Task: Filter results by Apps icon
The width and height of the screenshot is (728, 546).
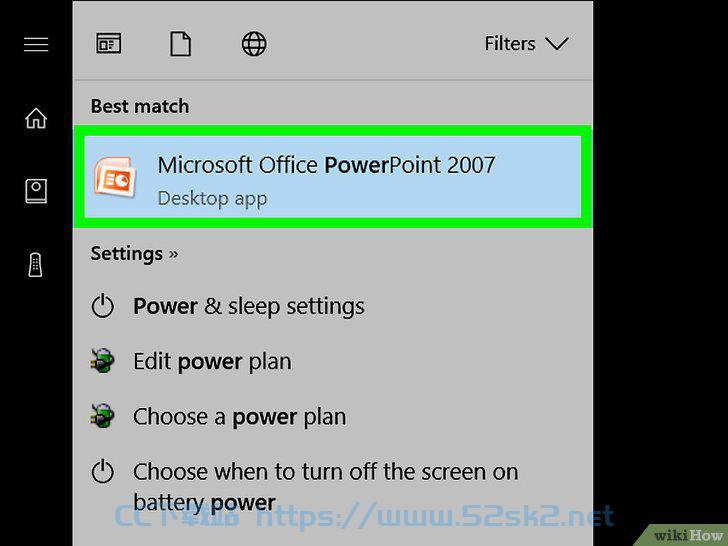Action: [109, 44]
